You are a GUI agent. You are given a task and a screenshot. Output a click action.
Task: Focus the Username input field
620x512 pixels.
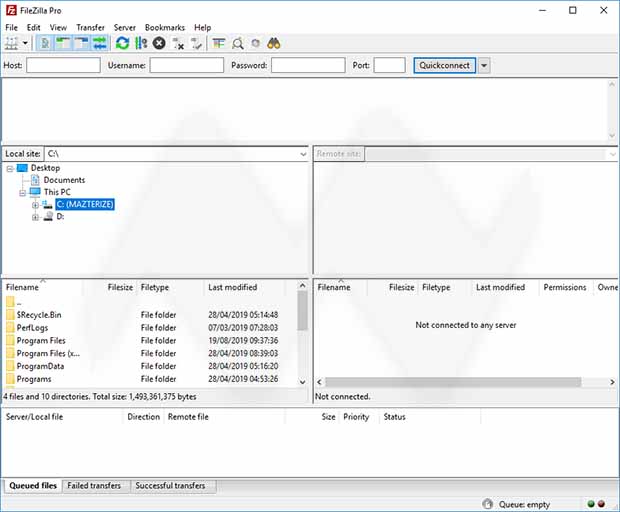pos(187,65)
